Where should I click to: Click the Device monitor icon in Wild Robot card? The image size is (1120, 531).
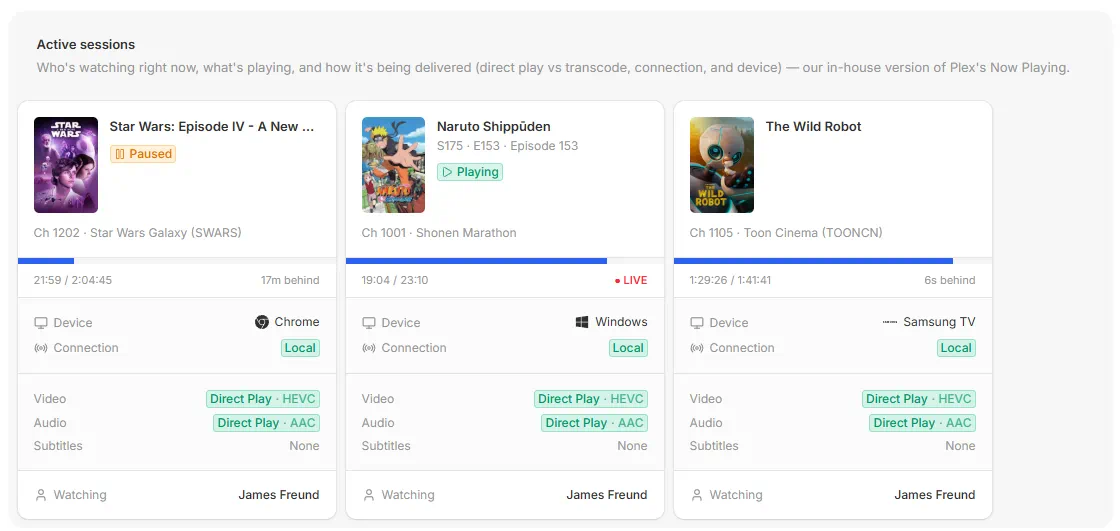coord(696,323)
